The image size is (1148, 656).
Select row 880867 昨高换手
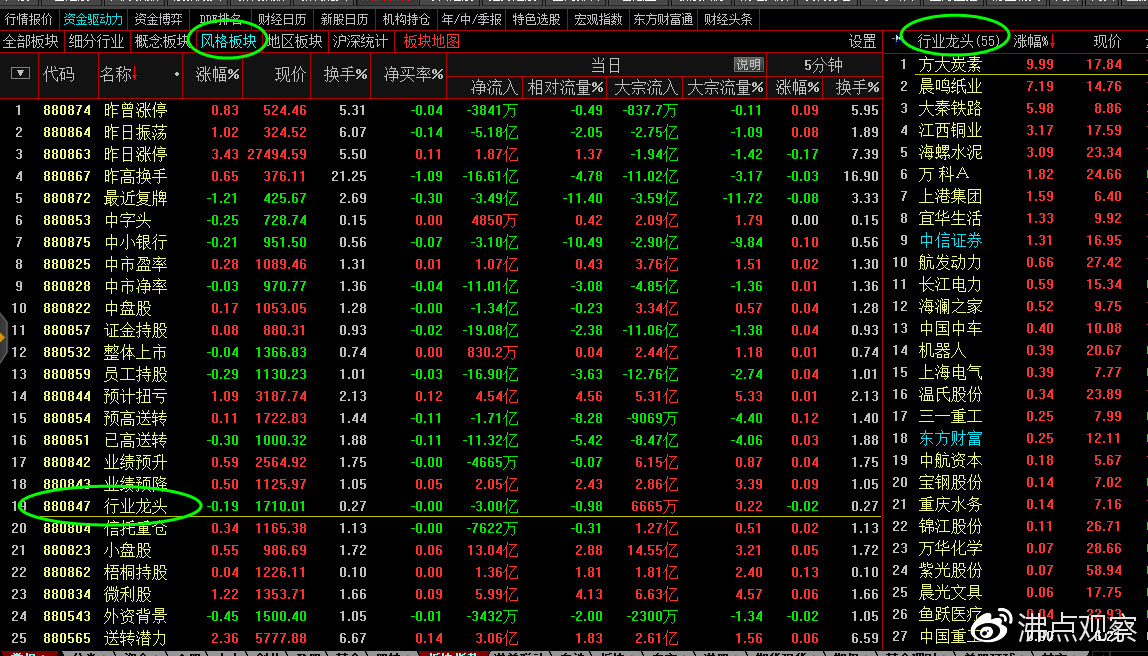point(442,176)
